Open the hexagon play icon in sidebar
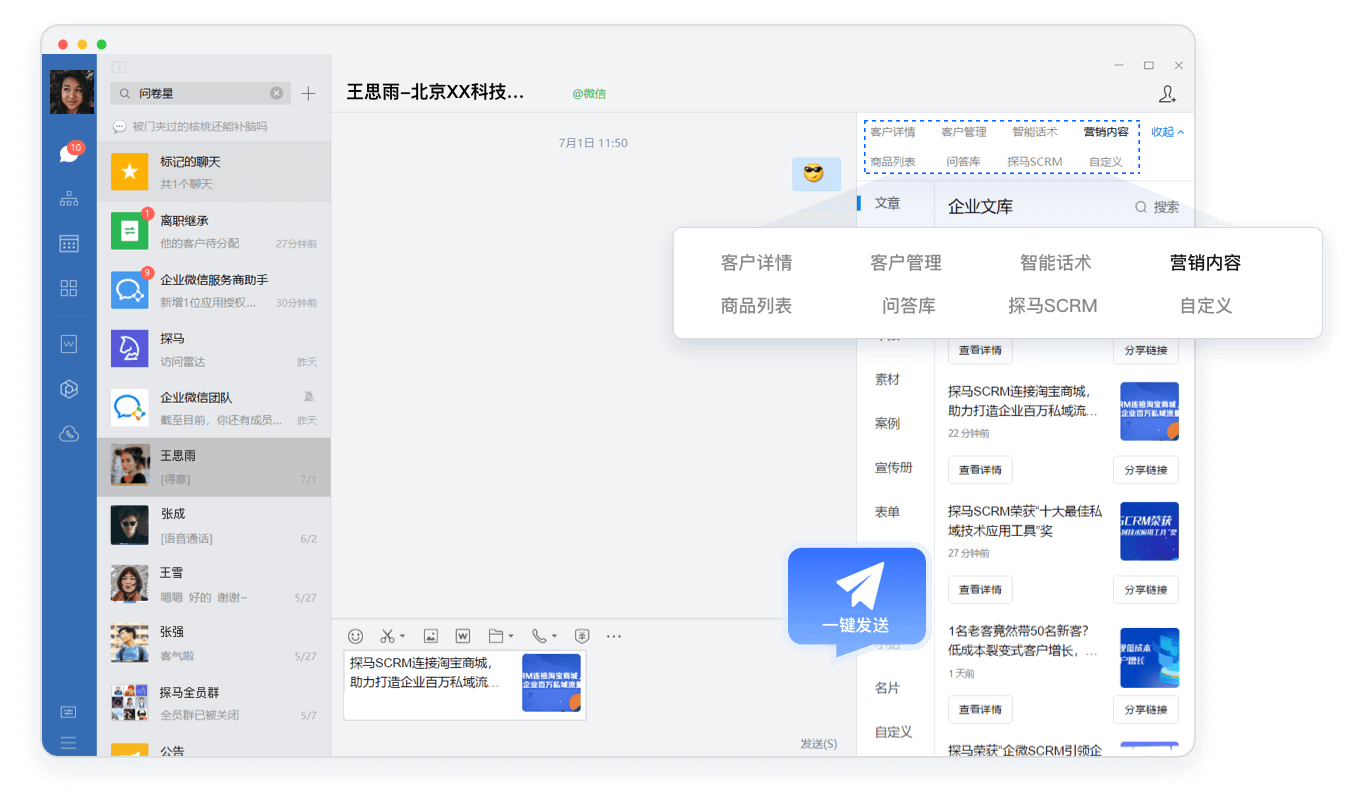Screen dimensions: 1372x808 pos(69,389)
